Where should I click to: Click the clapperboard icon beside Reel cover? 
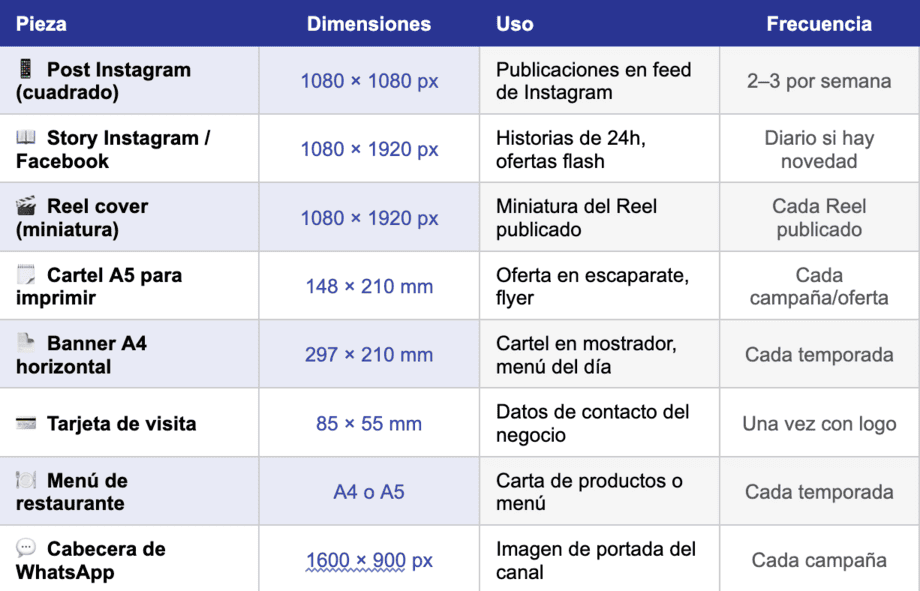[26, 205]
